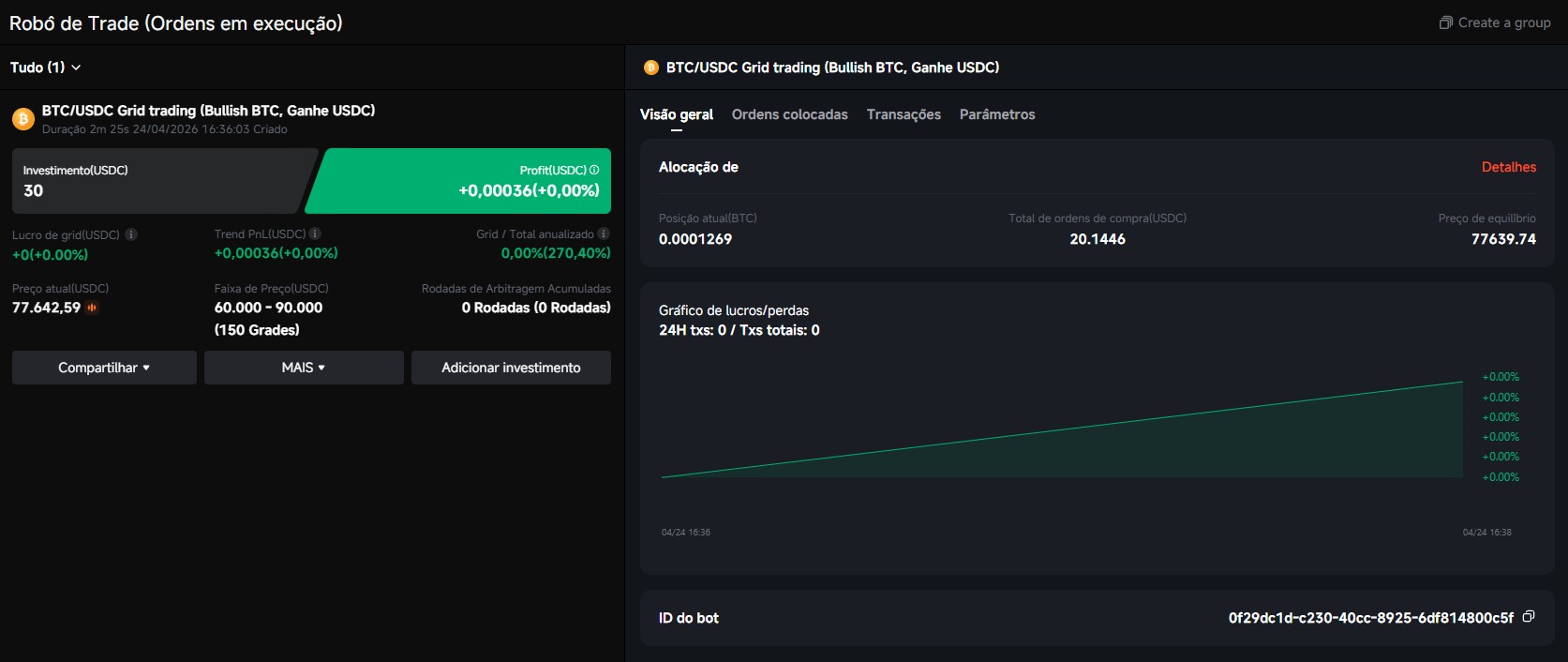Click the chart date label 04/24 16:38

pos(1487,533)
